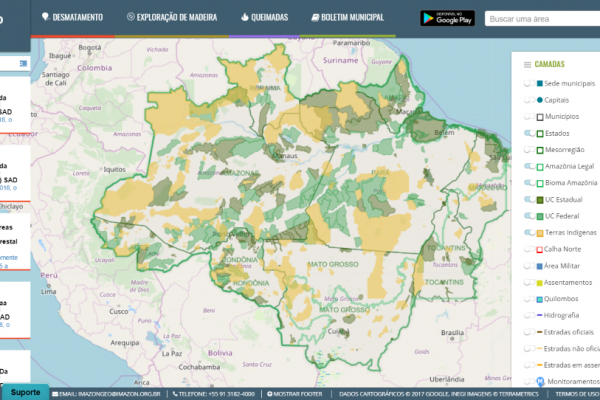Click the Quilombos layer icon
Screen dimensions: 600x400
540,299
